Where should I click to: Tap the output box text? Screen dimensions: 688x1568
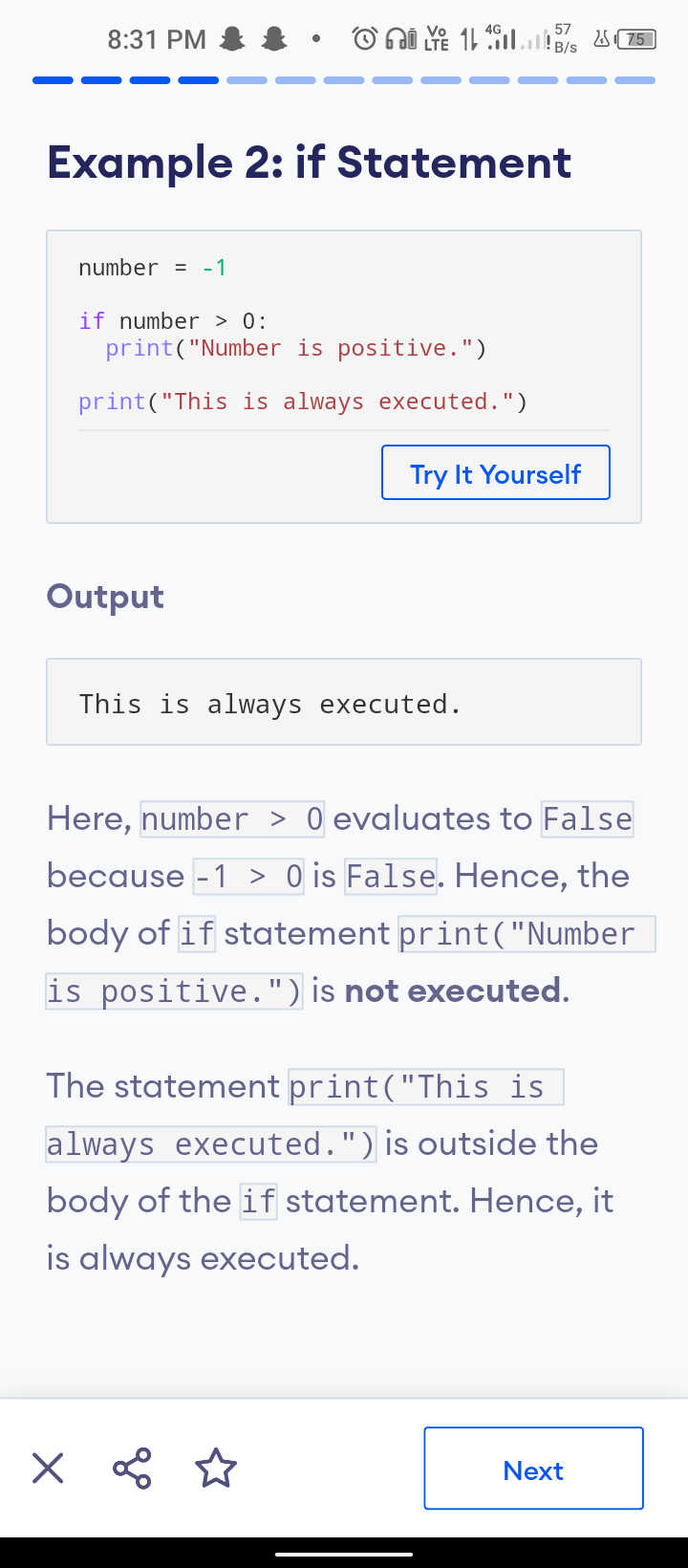pos(270,705)
